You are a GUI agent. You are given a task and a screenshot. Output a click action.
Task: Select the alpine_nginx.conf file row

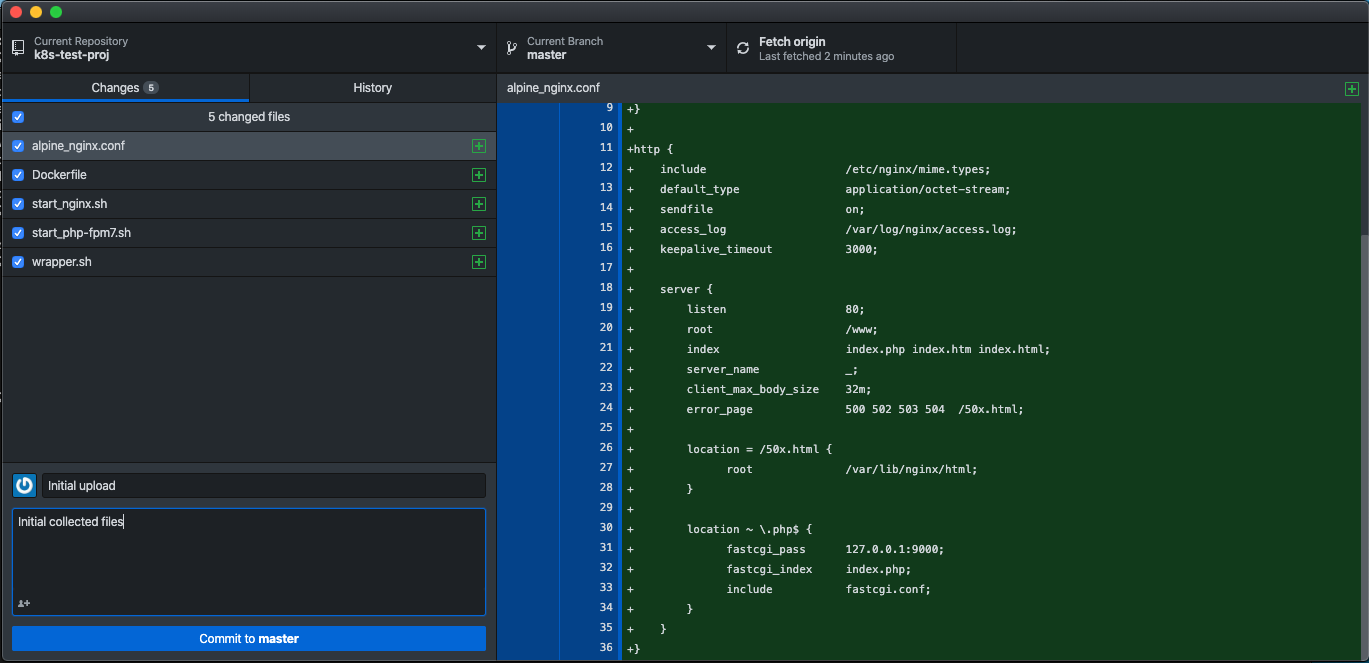249,146
